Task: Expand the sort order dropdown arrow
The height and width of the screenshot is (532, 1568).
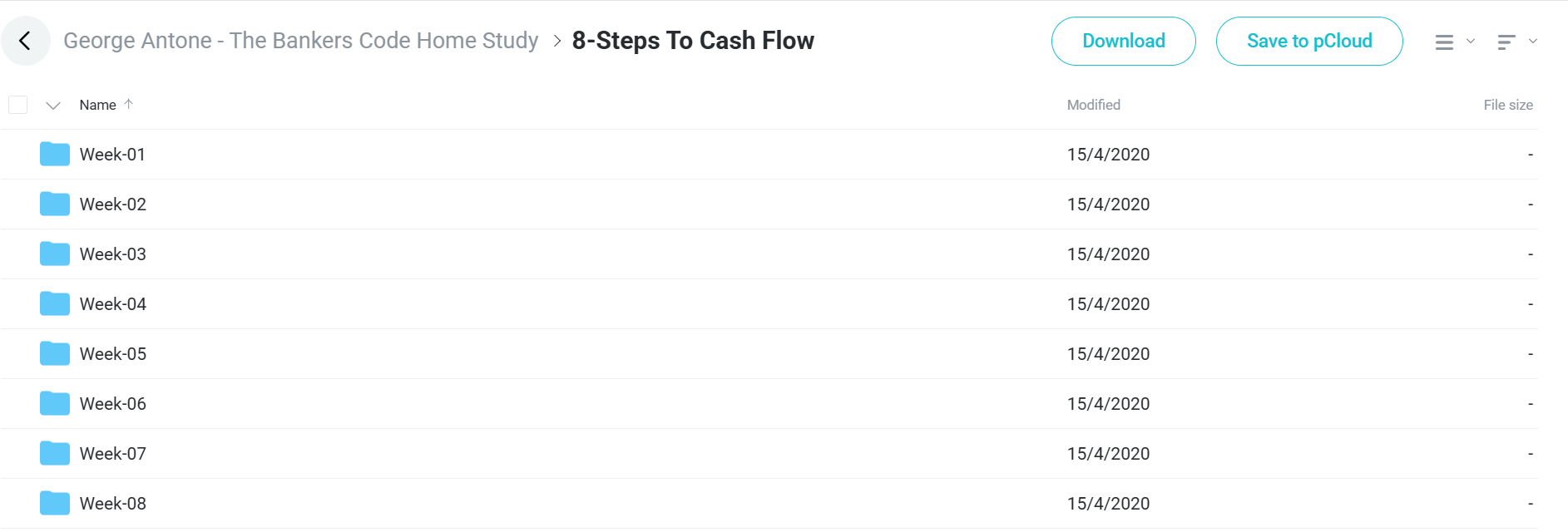Action: 1533,41
